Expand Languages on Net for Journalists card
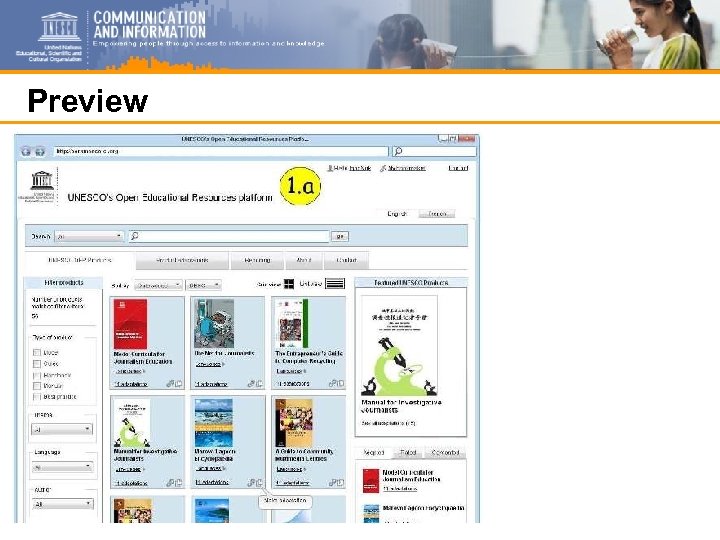This screenshot has height=540, width=720. tap(210, 364)
